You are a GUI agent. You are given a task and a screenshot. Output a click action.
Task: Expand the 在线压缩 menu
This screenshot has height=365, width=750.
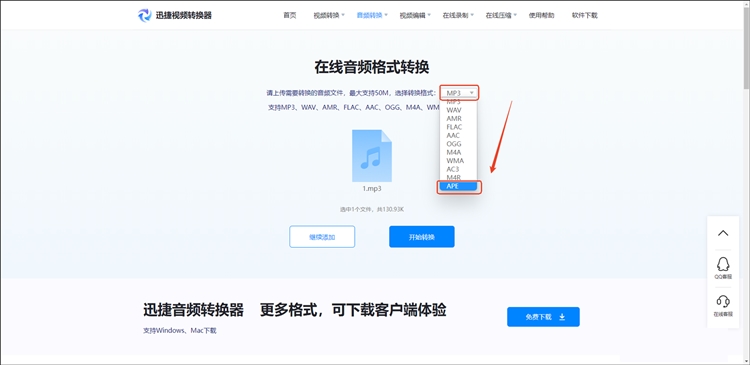(x=501, y=15)
